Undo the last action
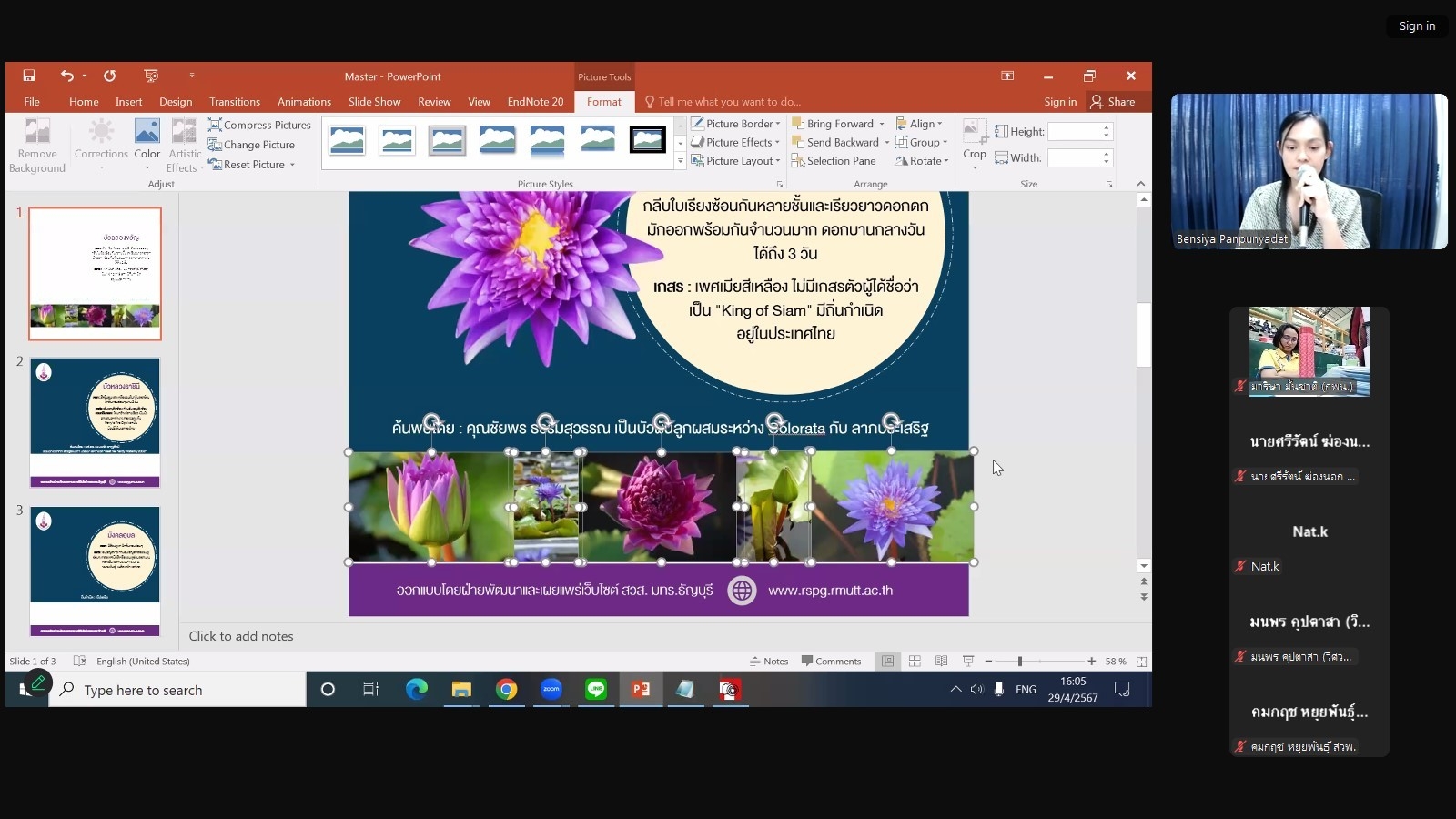The width and height of the screenshot is (1456, 819). click(67, 76)
